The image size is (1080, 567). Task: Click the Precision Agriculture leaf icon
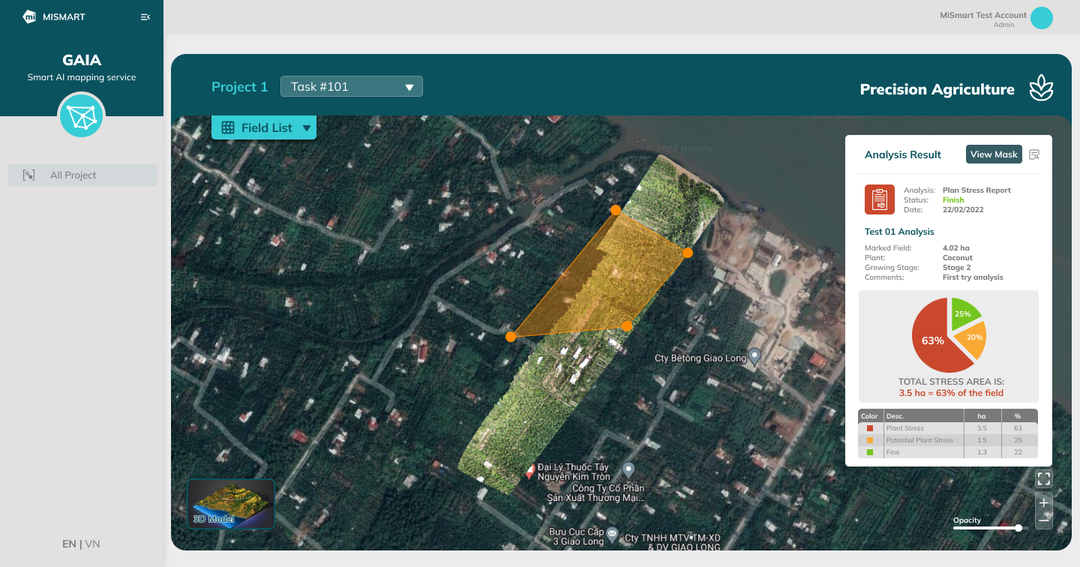coord(1041,88)
